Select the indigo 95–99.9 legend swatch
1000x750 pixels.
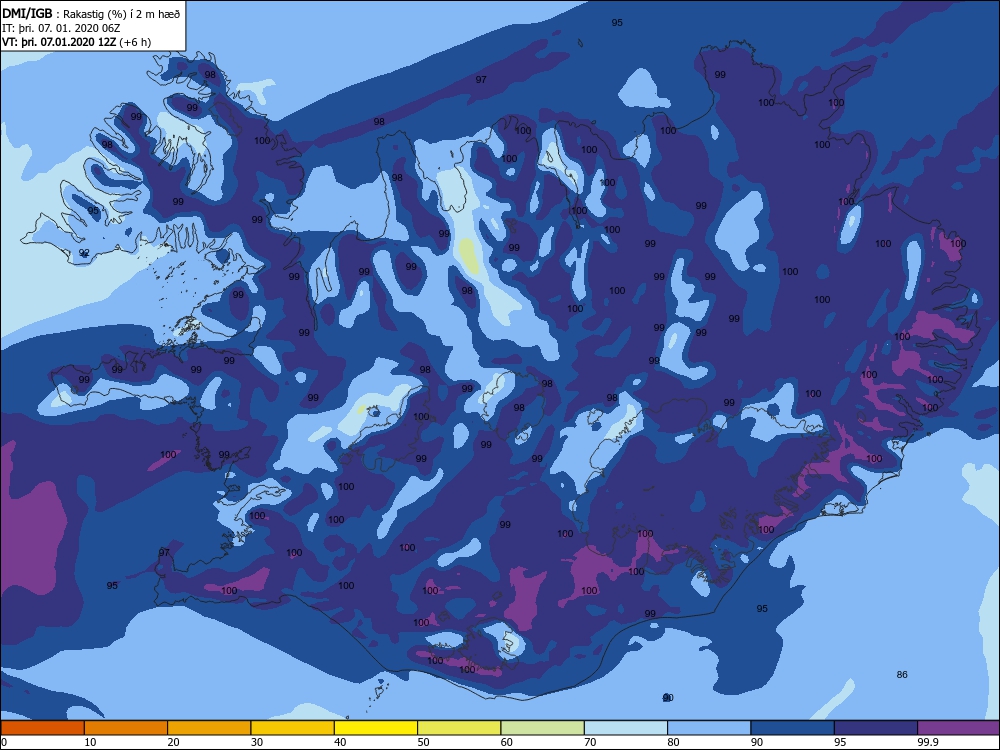876,728
